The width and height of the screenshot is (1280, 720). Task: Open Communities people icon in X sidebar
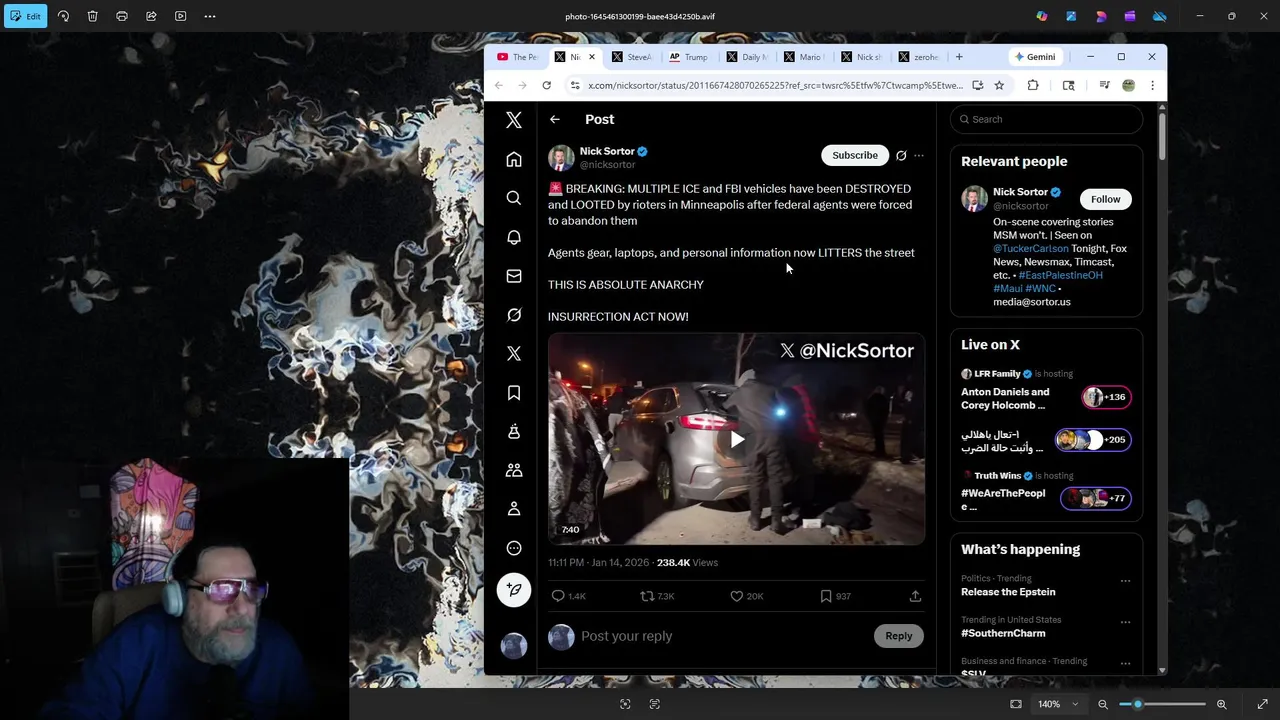tap(514, 470)
